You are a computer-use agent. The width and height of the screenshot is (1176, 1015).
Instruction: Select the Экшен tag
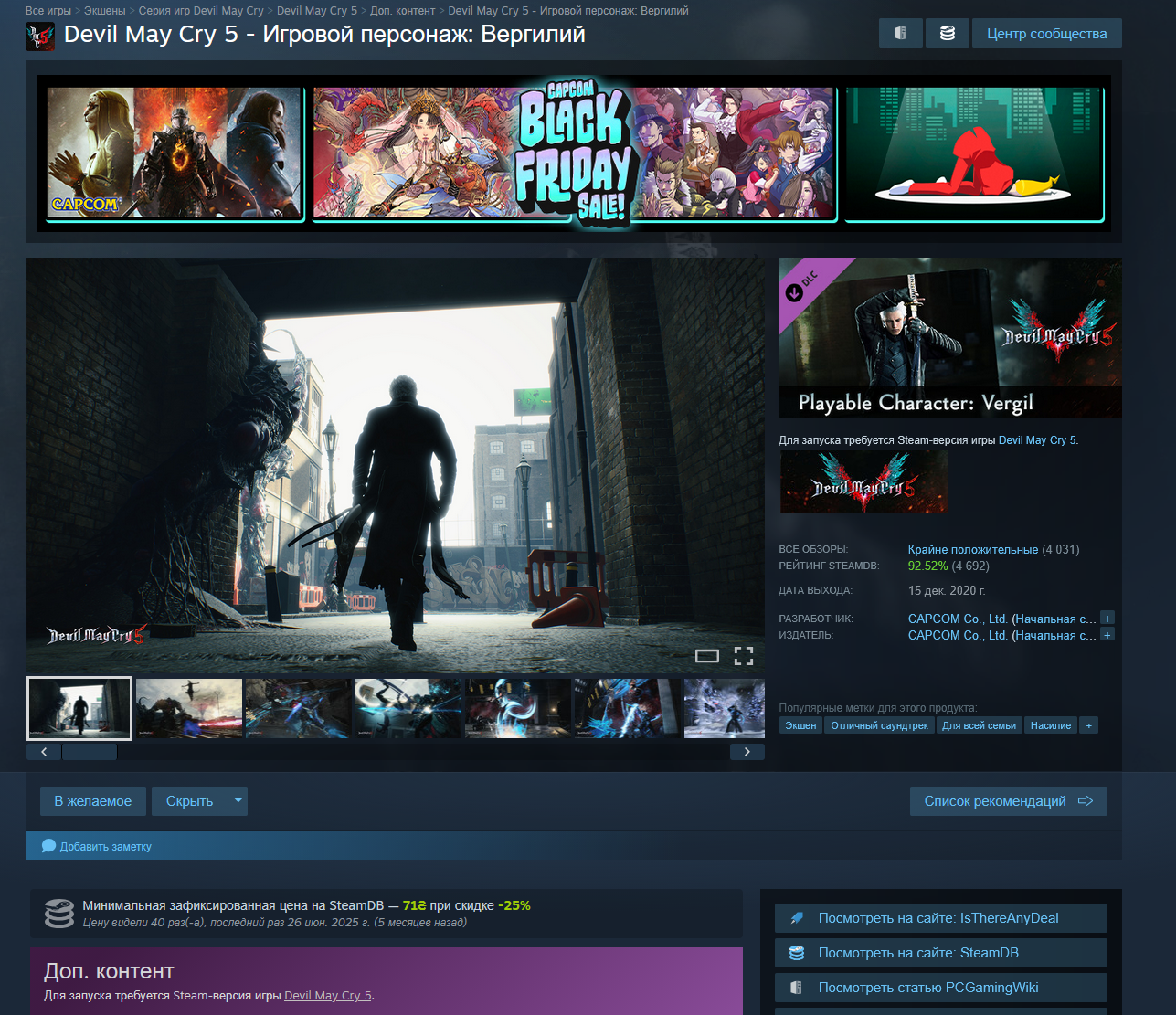click(x=800, y=725)
